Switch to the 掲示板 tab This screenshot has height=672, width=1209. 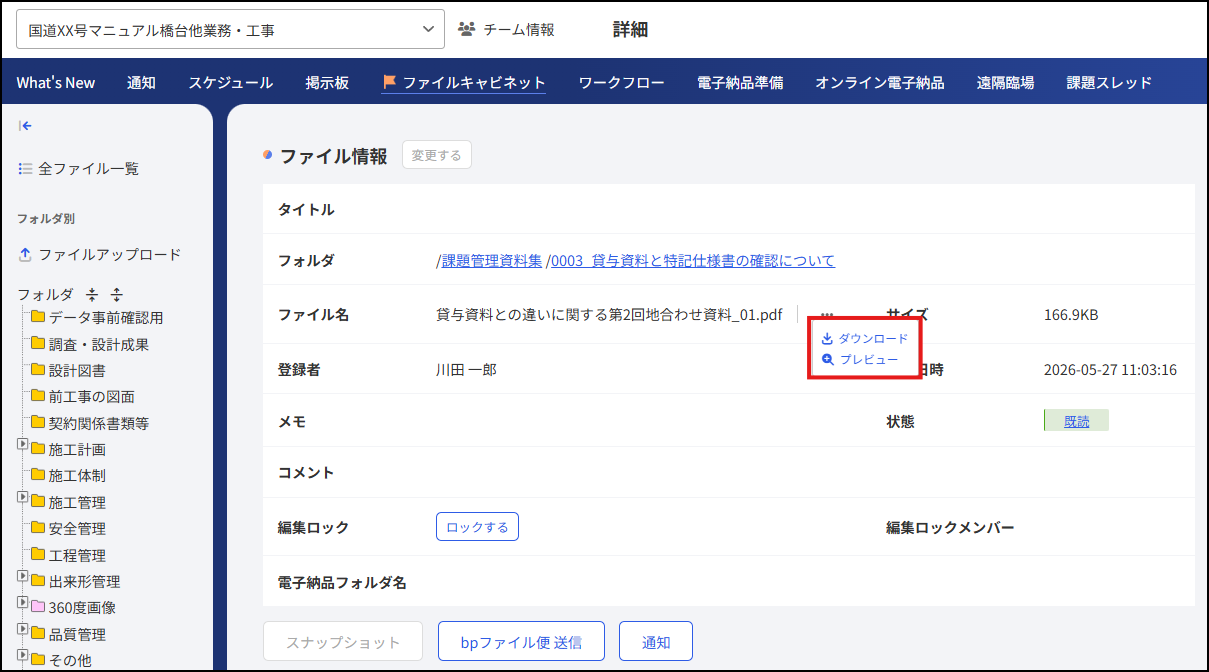[327, 83]
